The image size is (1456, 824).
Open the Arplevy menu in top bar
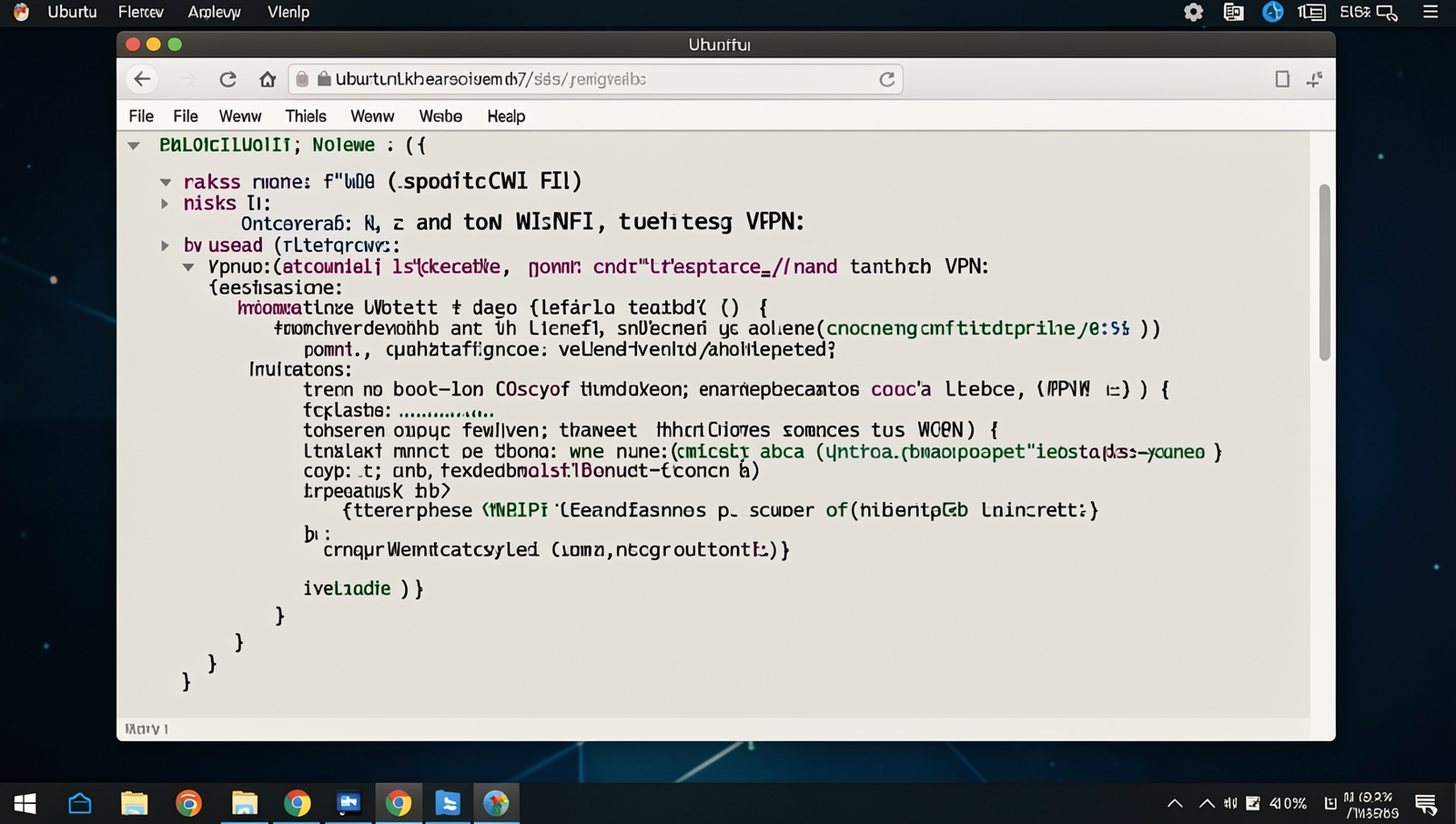point(214,13)
